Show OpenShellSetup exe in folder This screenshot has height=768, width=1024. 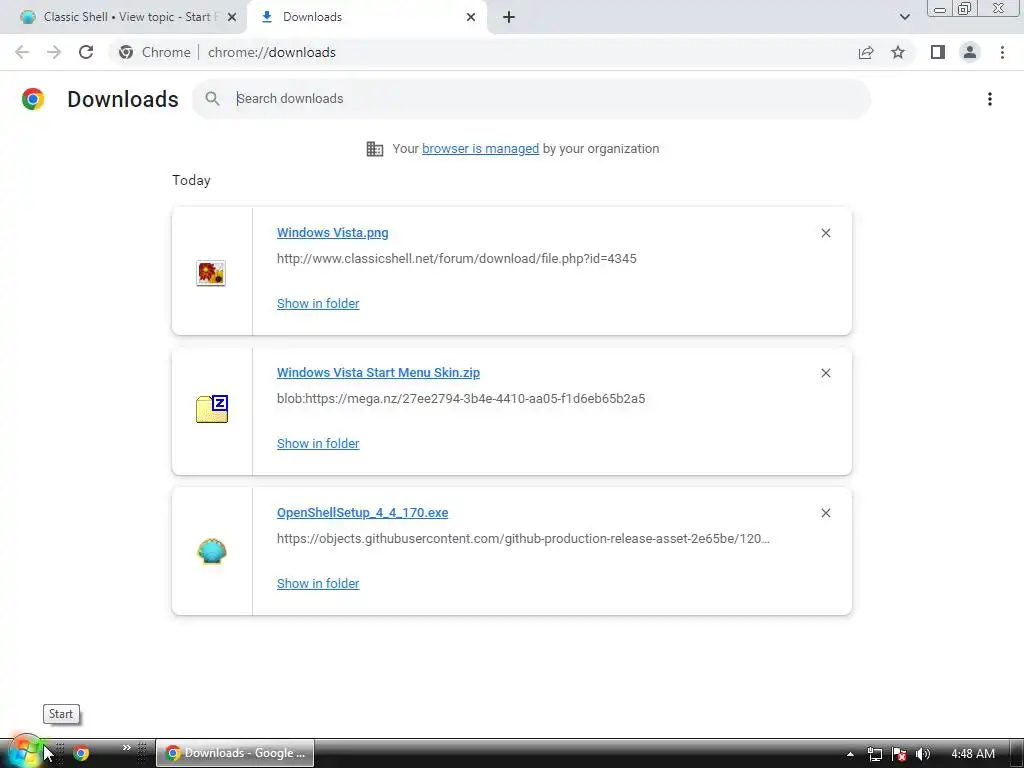318,583
